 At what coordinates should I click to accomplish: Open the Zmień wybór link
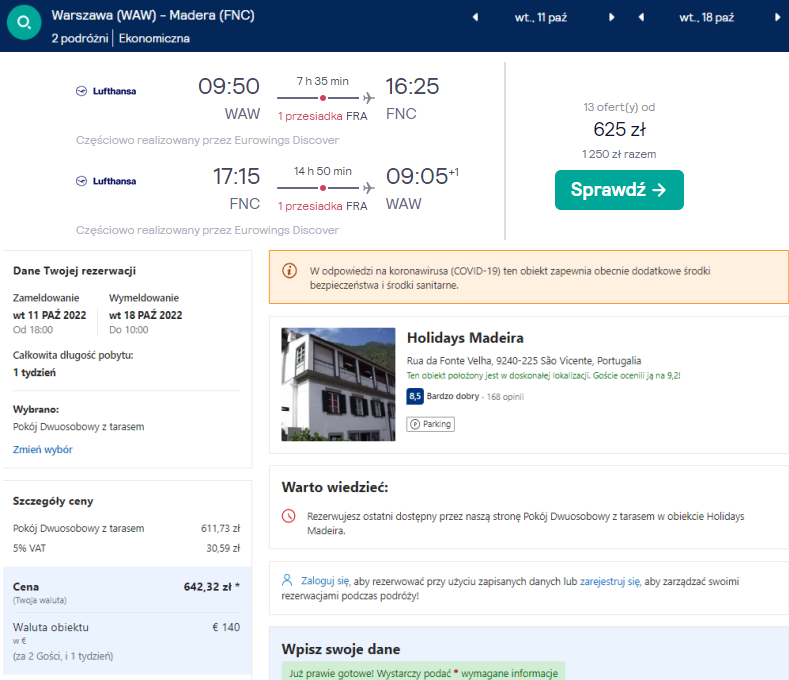click(x=43, y=449)
